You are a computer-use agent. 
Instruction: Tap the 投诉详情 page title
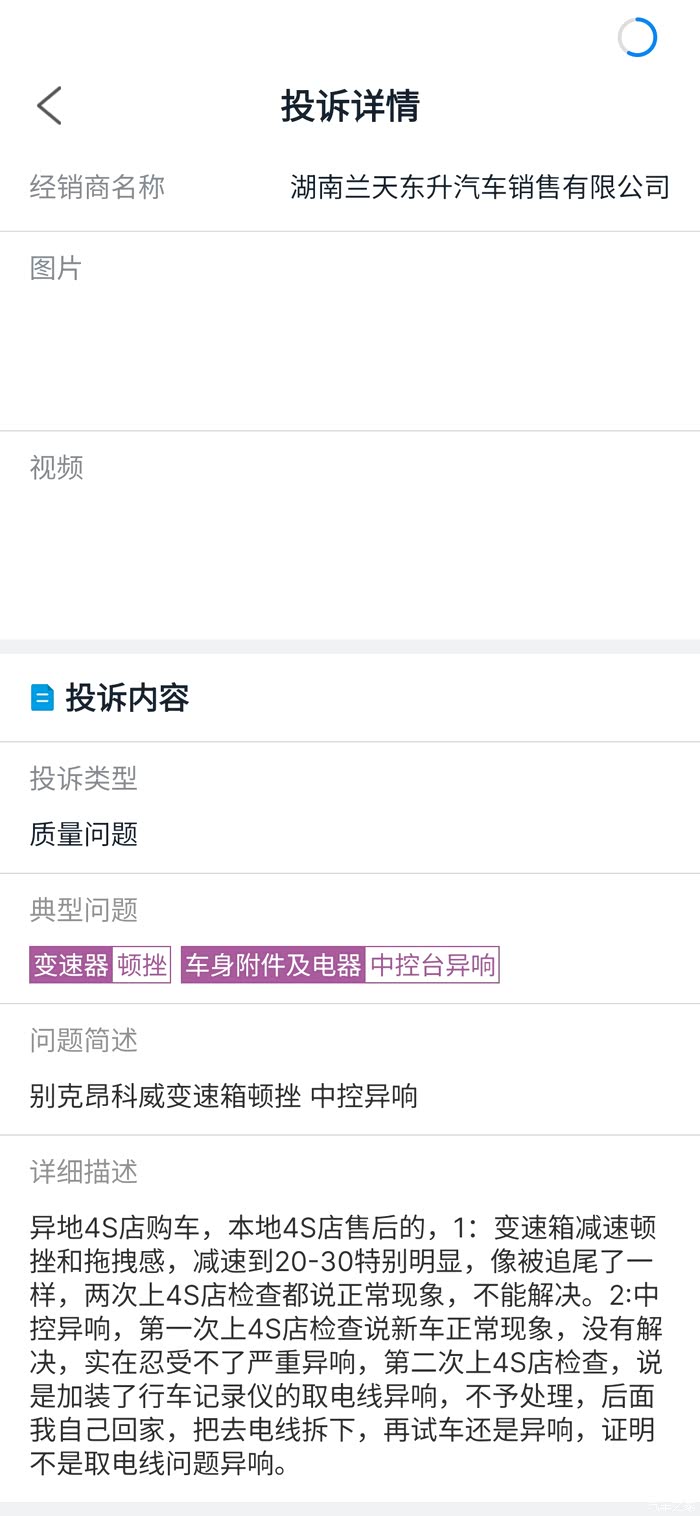click(x=350, y=106)
